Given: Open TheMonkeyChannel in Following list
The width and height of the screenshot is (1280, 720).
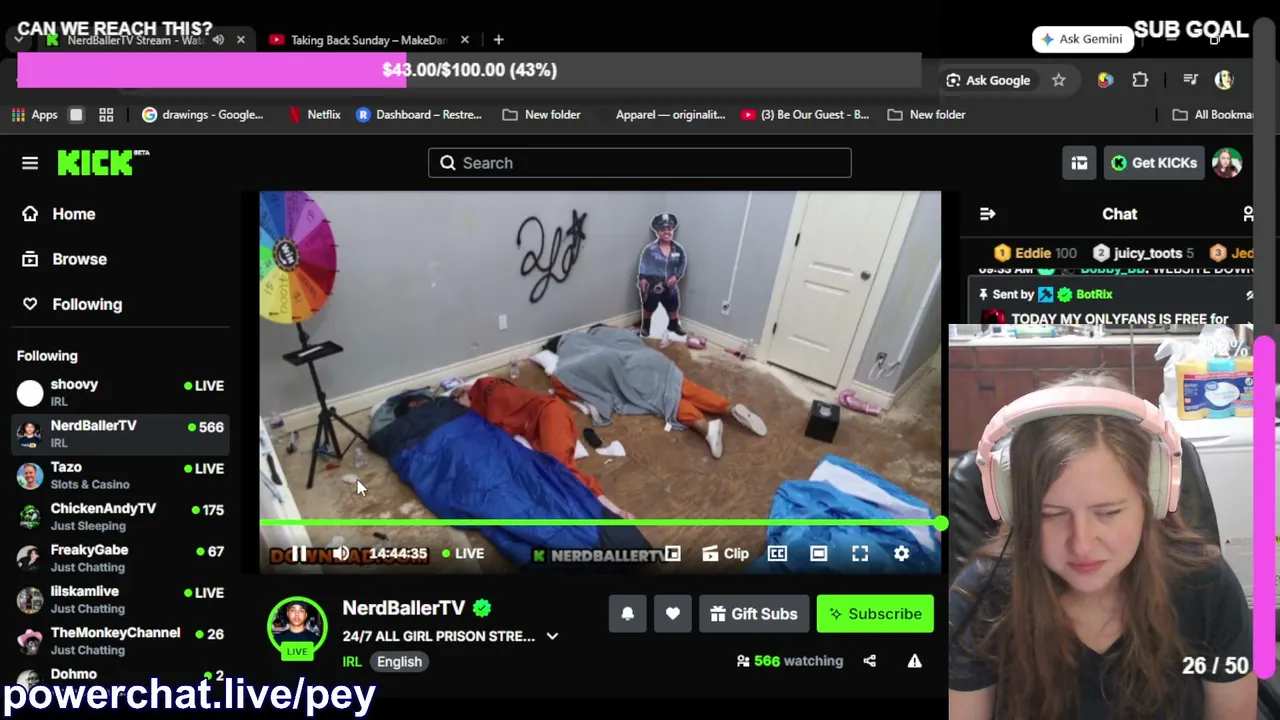Looking at the screenshot, I should click(120, 642).
